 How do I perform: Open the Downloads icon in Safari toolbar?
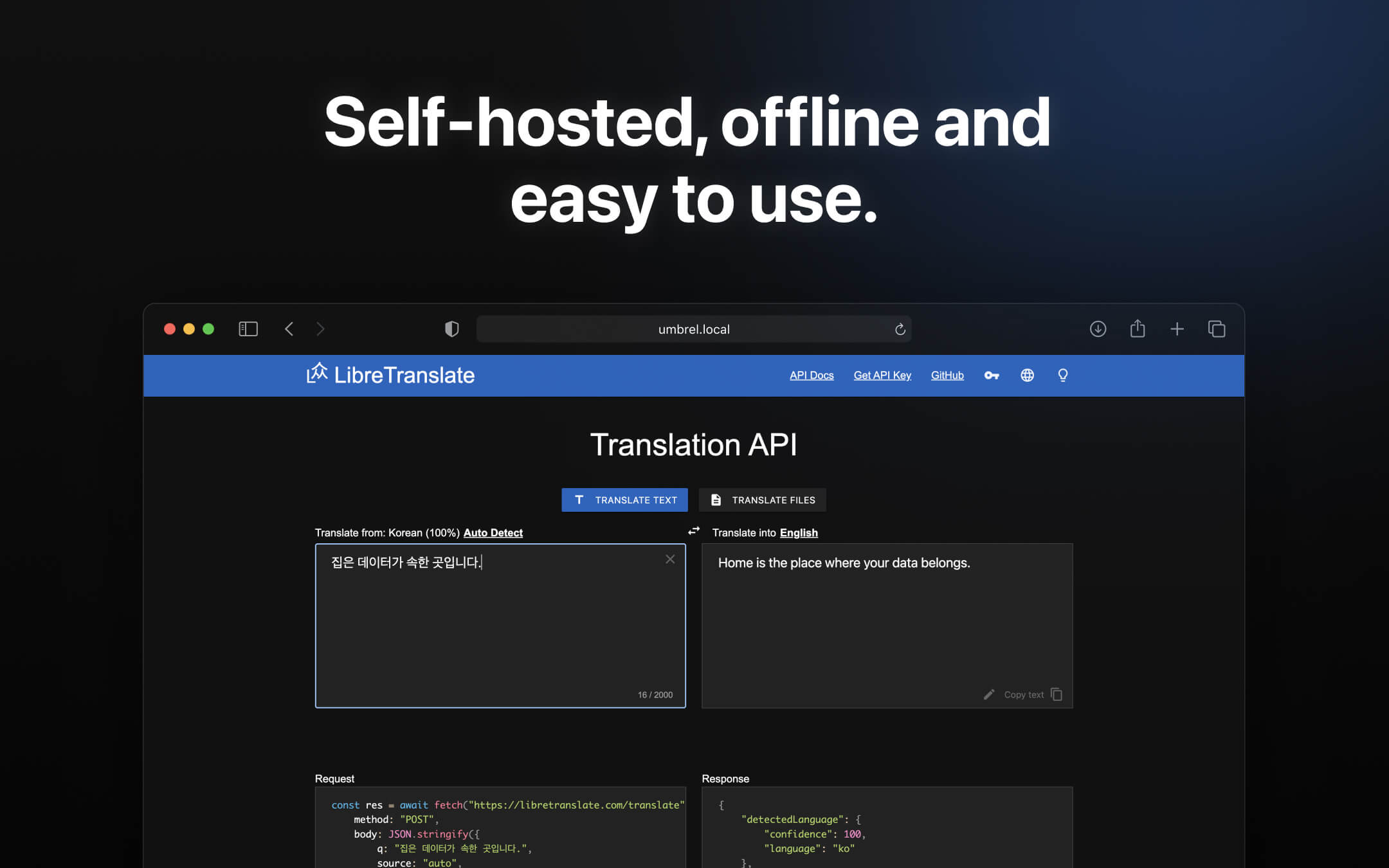[x=1098, y=329]
